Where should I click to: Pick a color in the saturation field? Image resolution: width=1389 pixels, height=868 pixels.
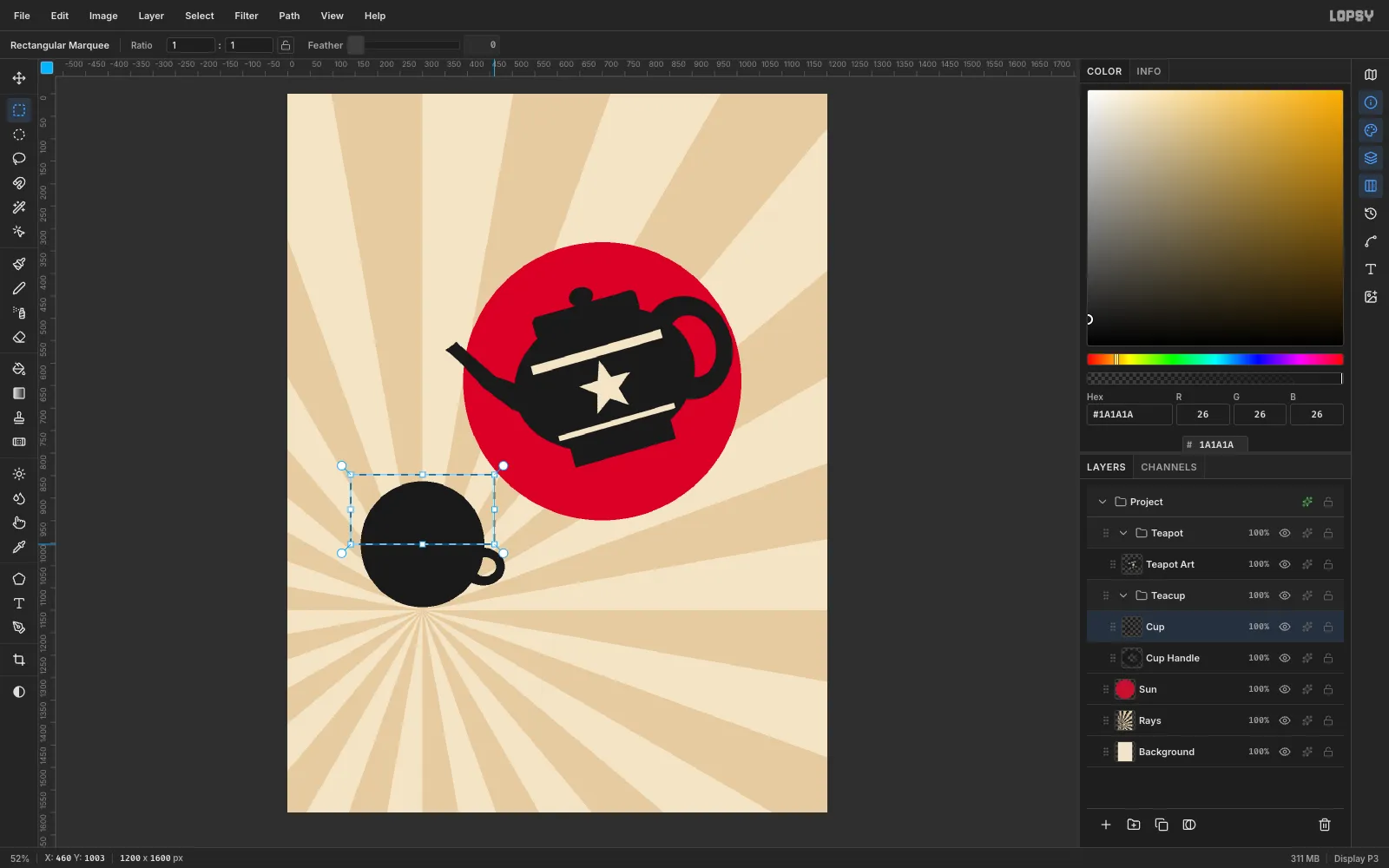pyautogui.click(x=1215, y=218)
